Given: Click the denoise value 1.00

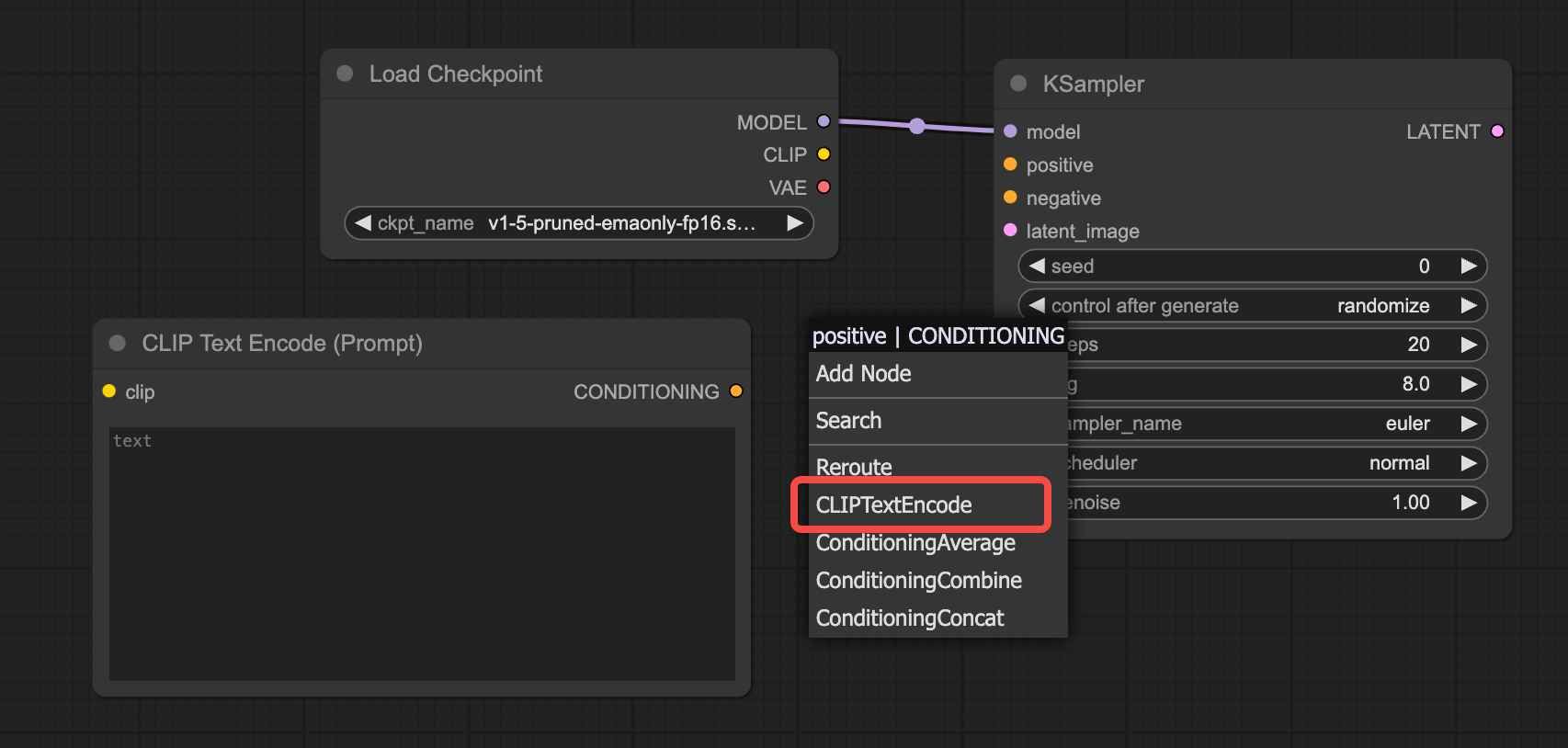Looking at the screenshot, I should pyautogui.click(x=1411, y=503).
